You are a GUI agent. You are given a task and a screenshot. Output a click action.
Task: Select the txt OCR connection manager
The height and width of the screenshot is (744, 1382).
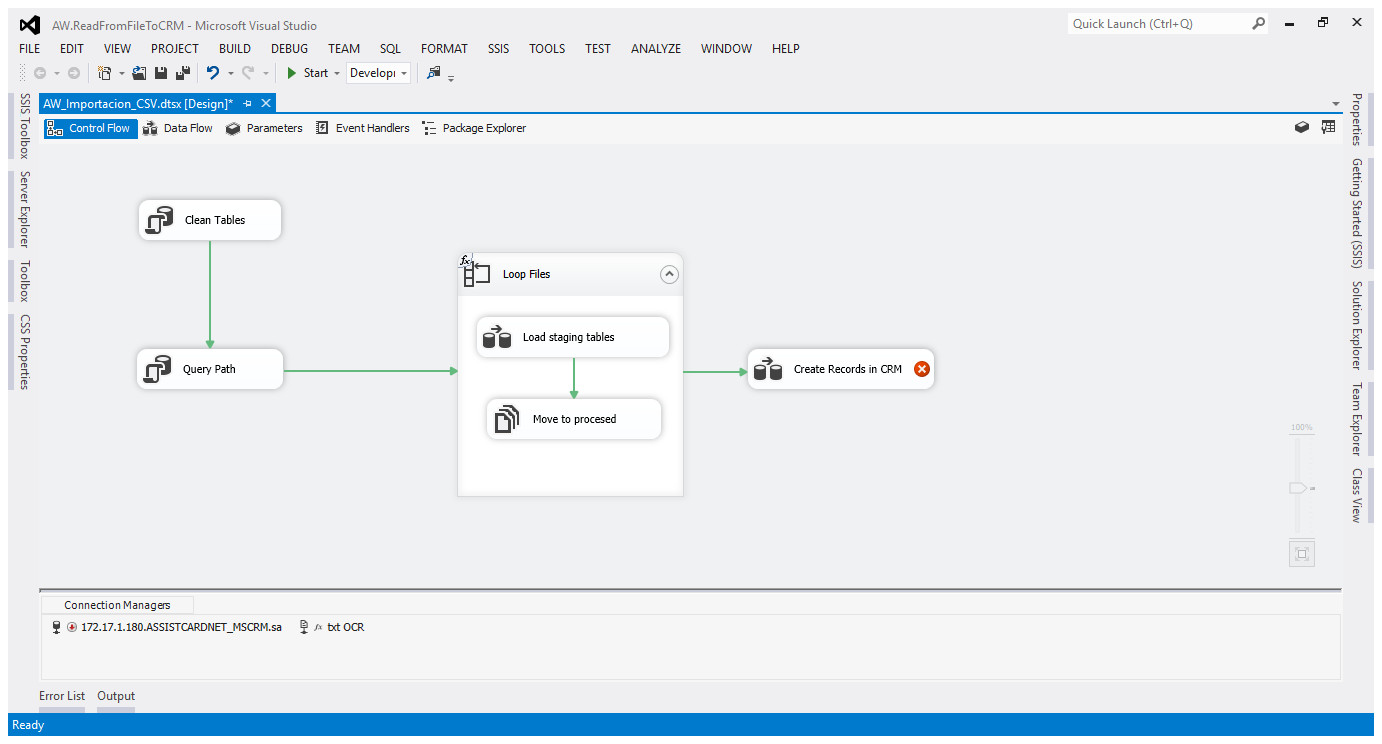[x=345, y=627]
